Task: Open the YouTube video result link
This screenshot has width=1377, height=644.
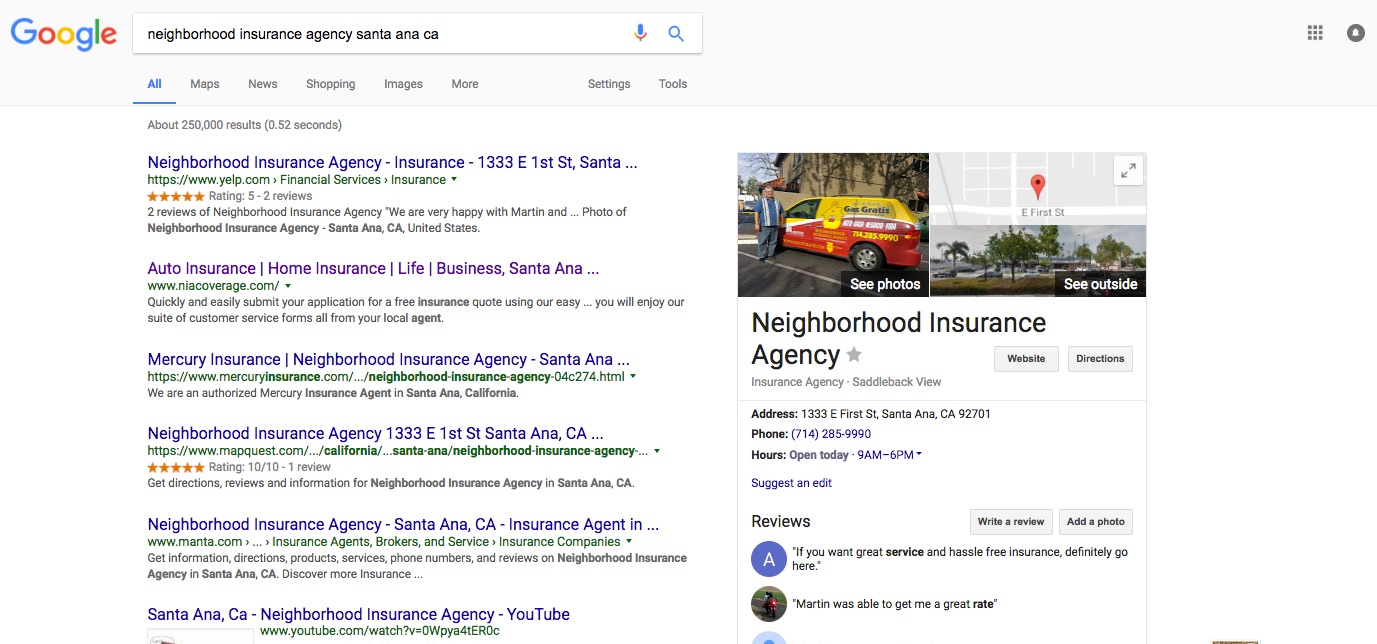Action: point(358,614)
